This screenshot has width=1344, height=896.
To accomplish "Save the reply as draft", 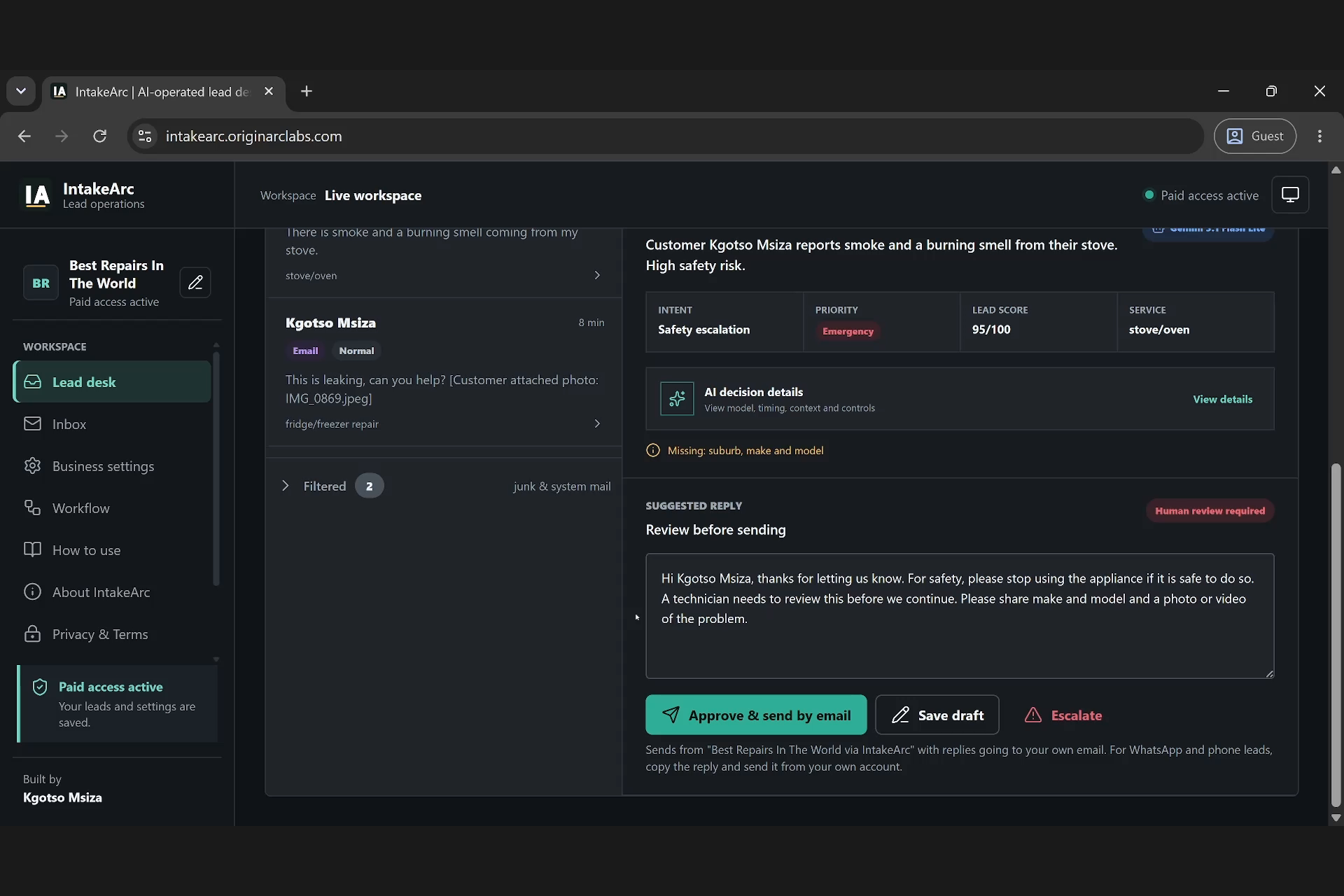I will pos(937,715).
